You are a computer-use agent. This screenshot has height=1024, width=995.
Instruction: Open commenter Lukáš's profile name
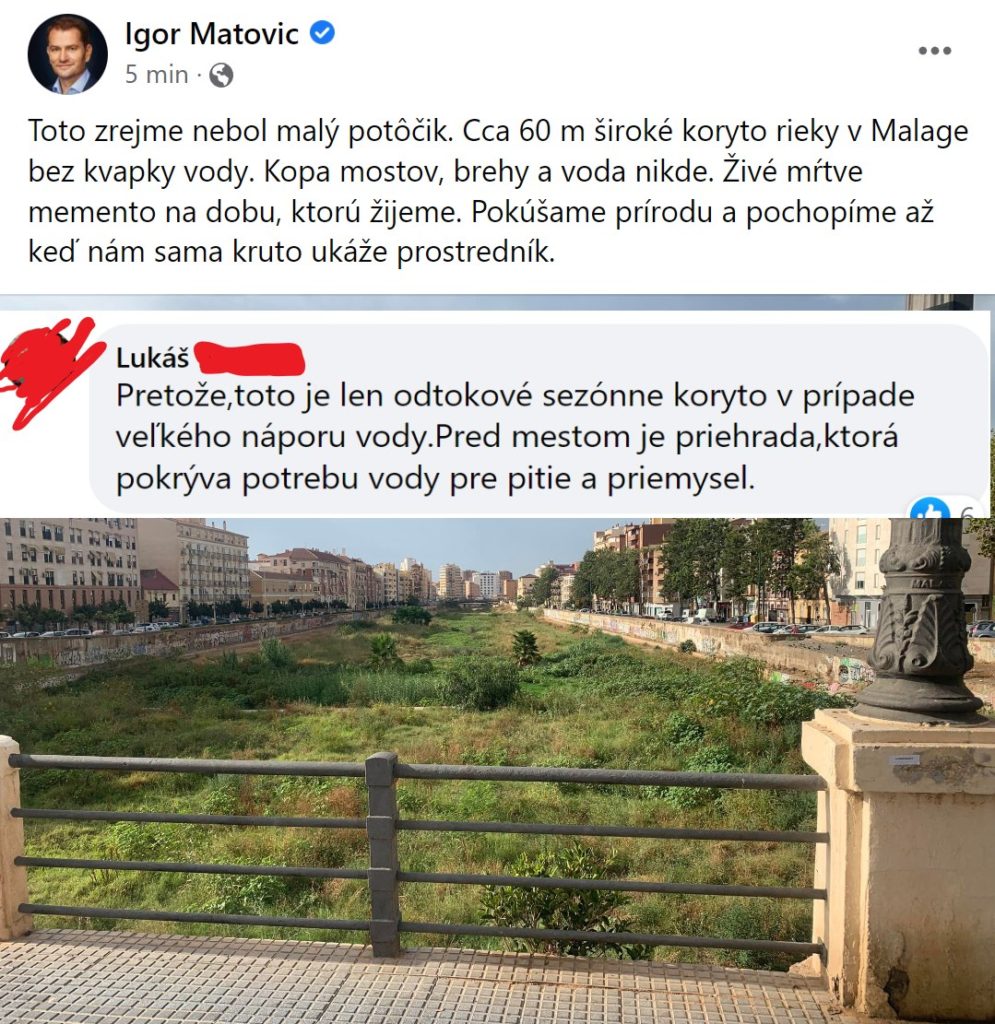(152, 358)
